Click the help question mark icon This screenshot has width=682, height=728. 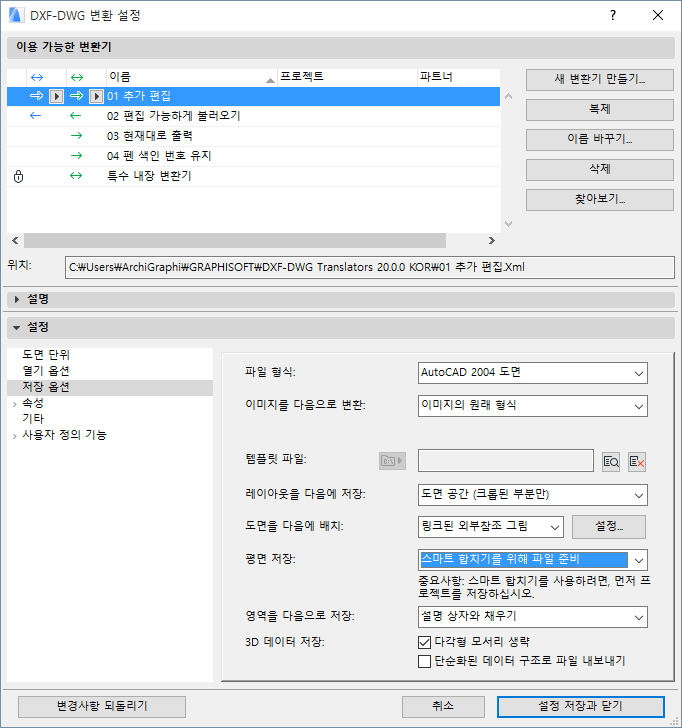point(613,15)
